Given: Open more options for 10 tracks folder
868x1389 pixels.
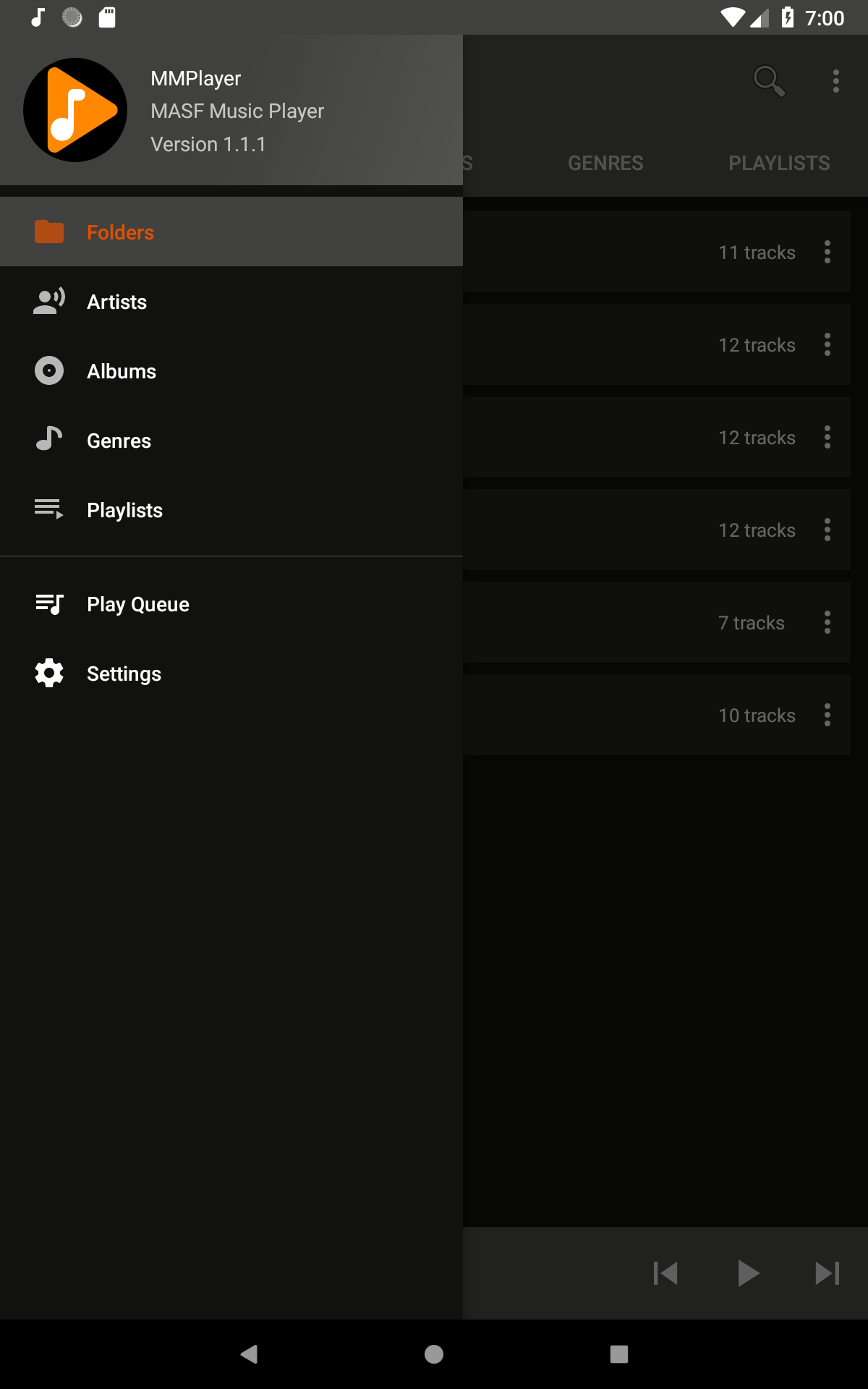Looking at the screenshot, I should click(827, 715).
